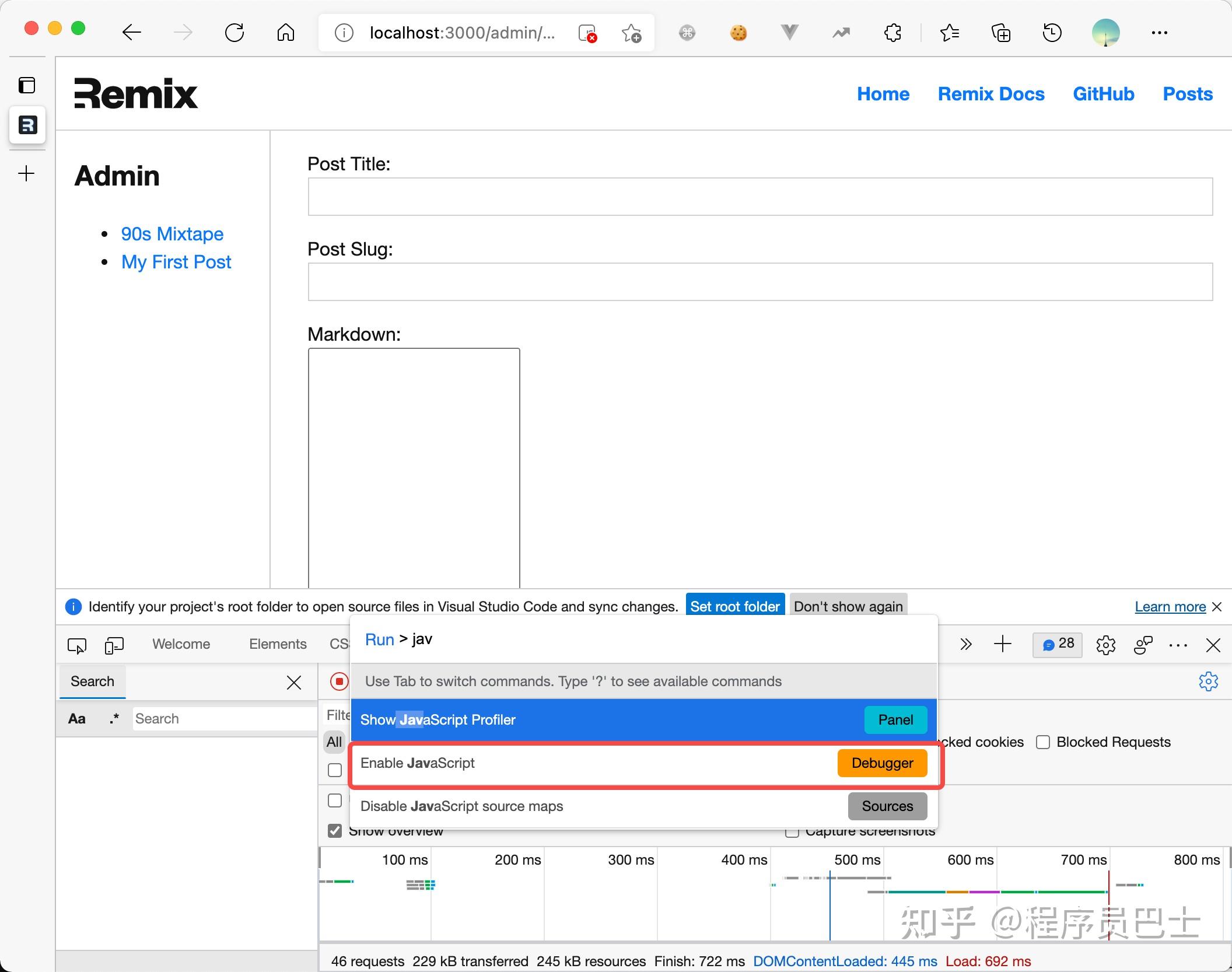Toggle device emulation icon in DevTools
The width and height of the screenshot is (1232, 972).
[x=114, y=645]
